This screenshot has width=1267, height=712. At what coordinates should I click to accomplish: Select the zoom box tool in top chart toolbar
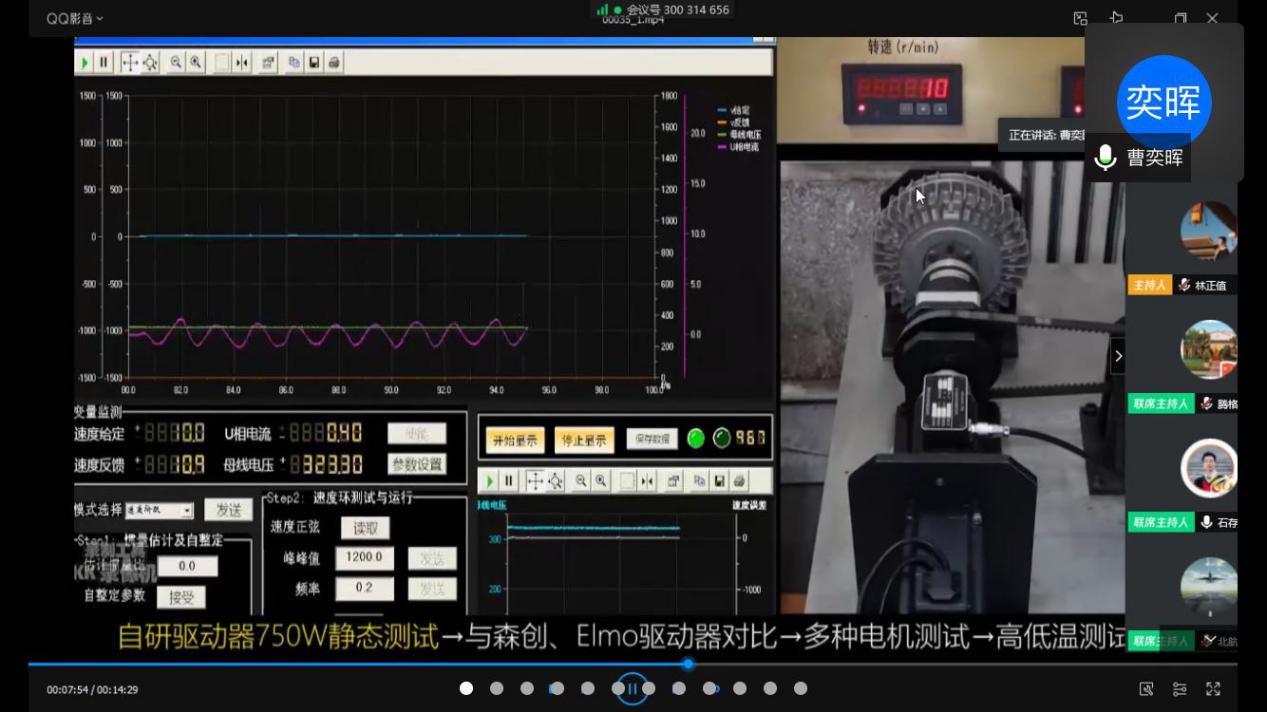pos(222,62)
